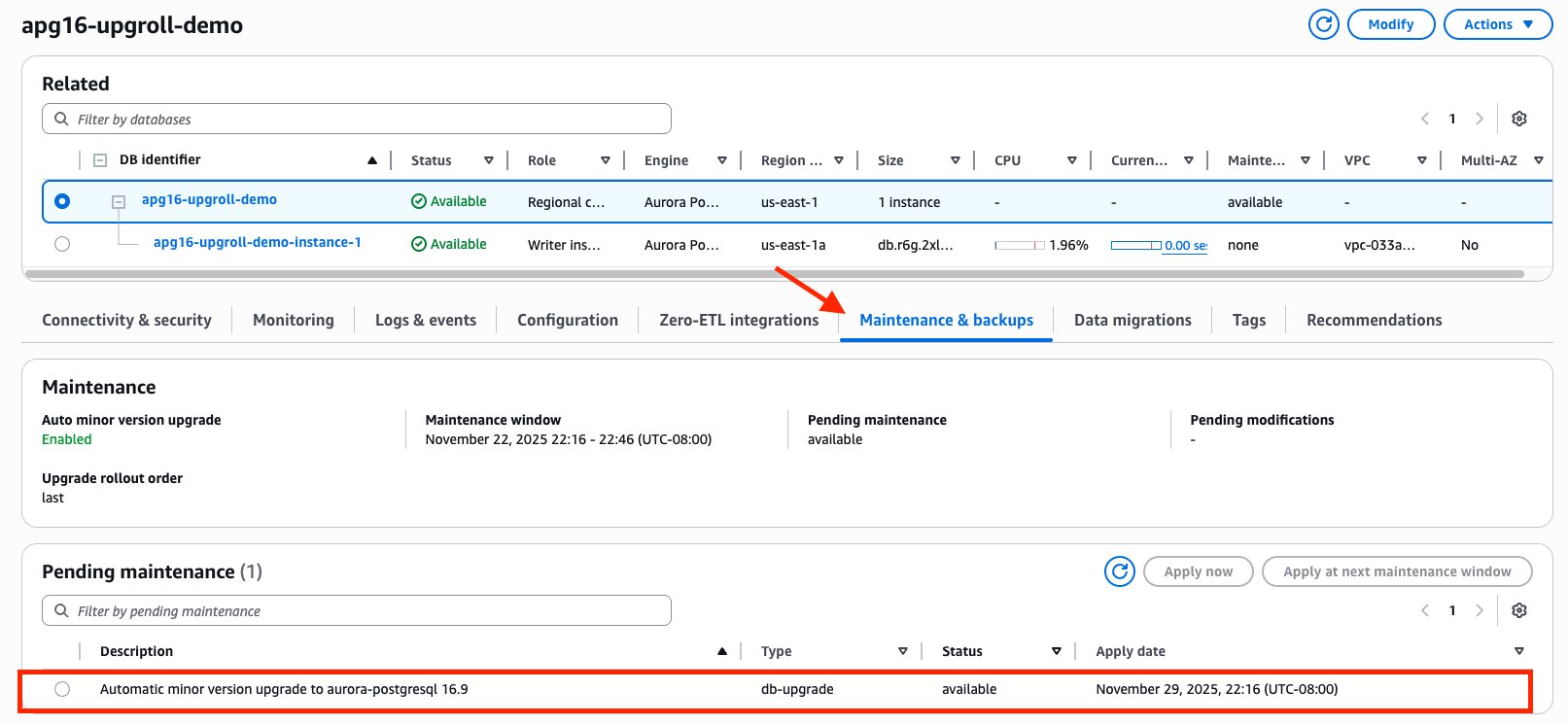Open the Logs & events tab
The width and height of the screenshot is (1568, 725).
pos(425,320)
